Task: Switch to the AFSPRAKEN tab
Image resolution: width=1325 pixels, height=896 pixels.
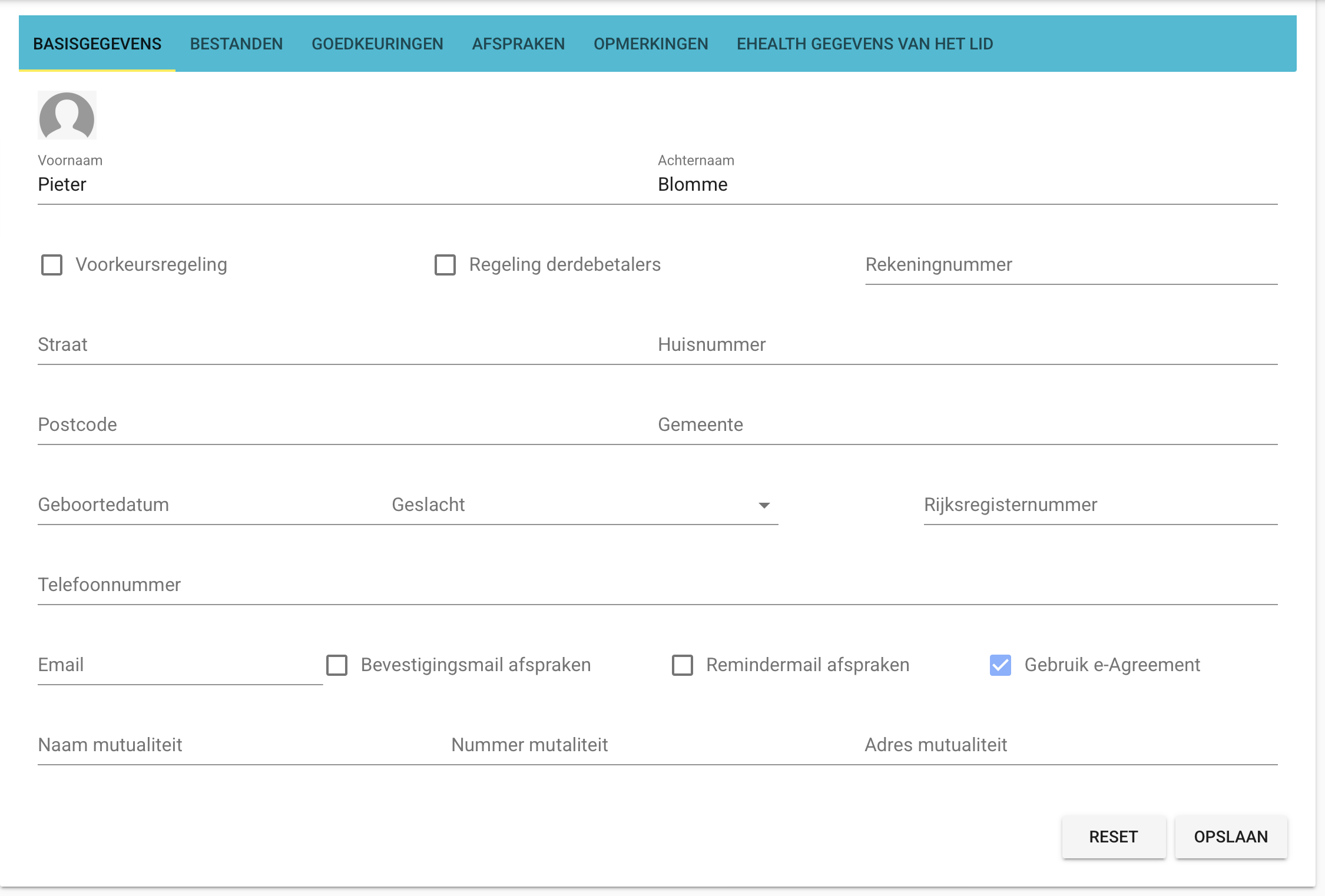Action: (519, 44)
